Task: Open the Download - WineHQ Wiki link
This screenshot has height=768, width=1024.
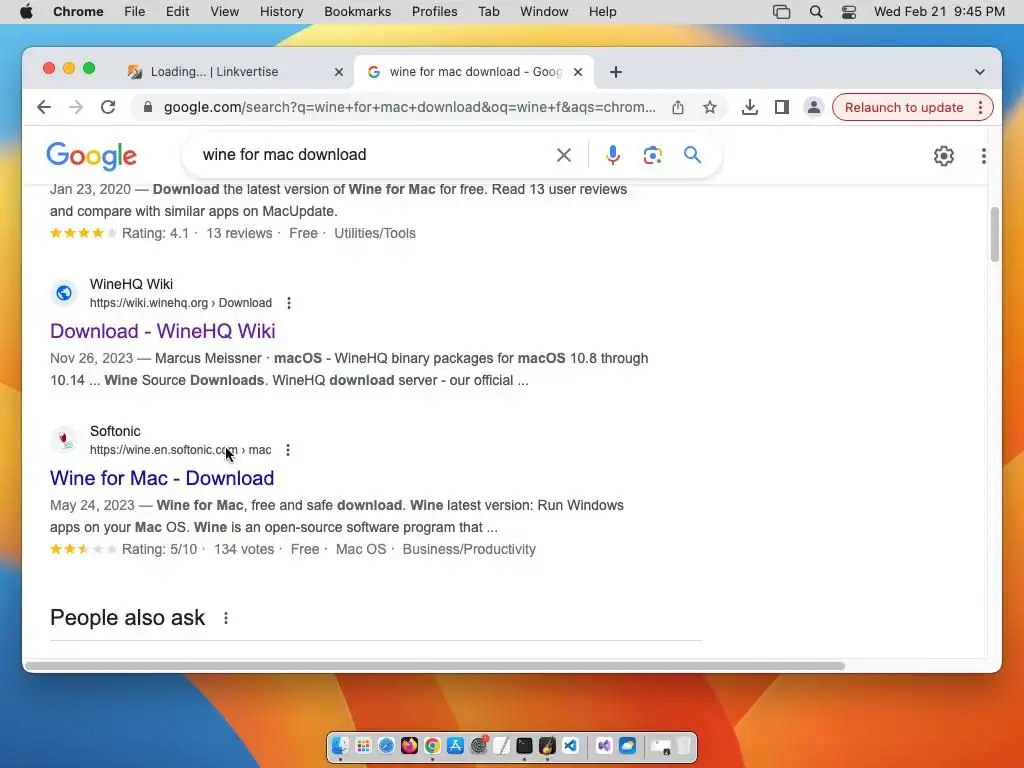Action: pyautogui.click(x=163, y=331)
